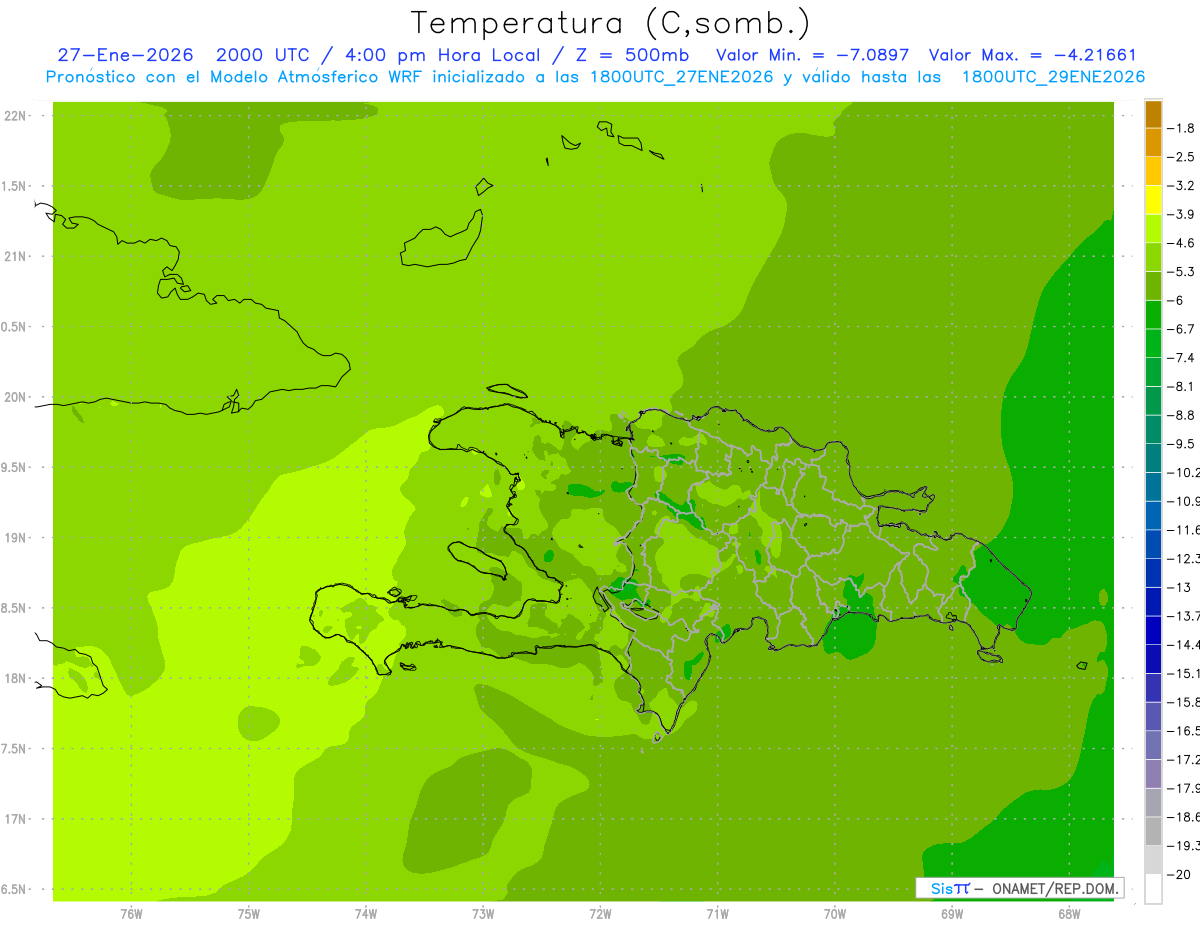Click the white swatch below -20
1200x927 pixels.
[1153, 889]
